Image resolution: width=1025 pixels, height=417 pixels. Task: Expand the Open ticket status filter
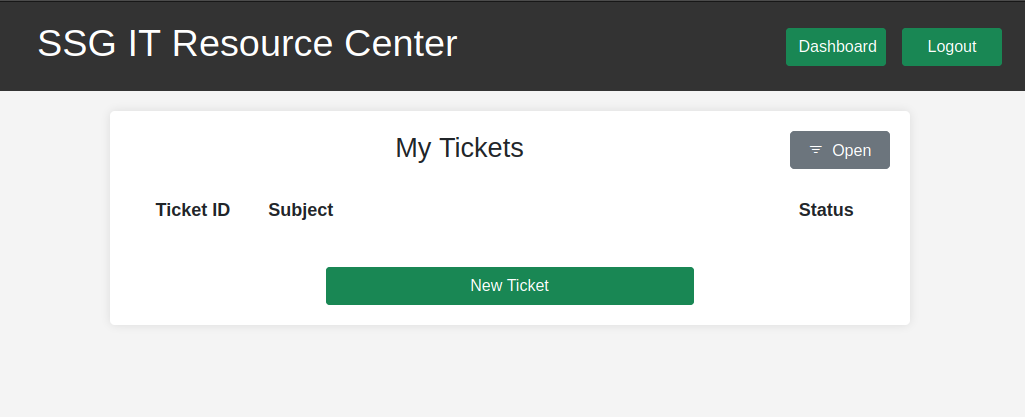[840, 150]
